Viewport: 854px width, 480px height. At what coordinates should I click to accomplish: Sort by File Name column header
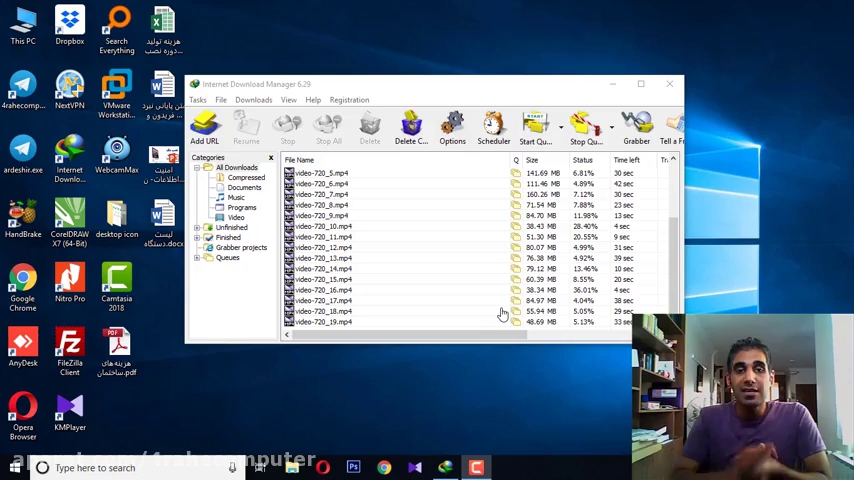(x=299, y=160)
